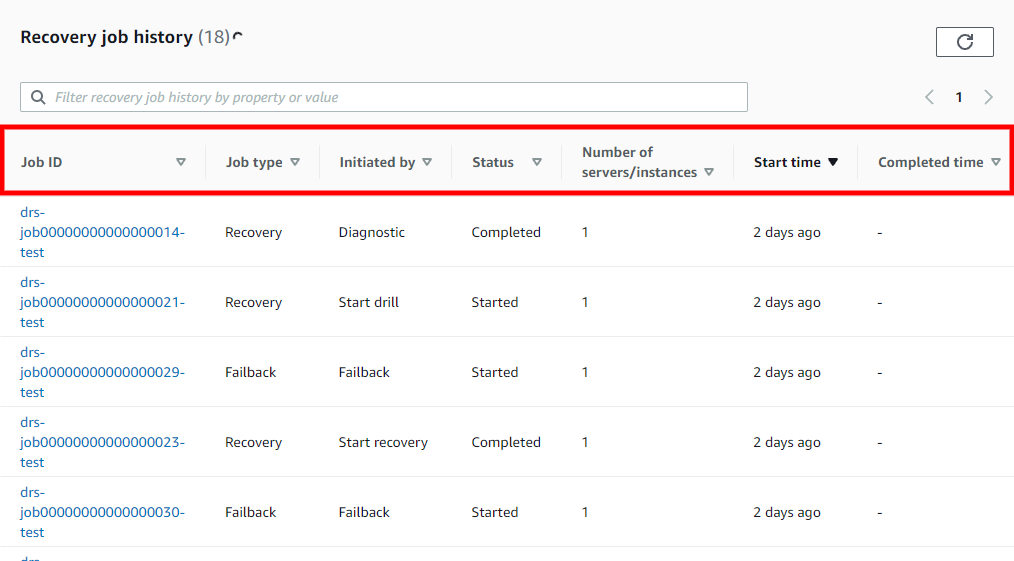The image size is (1014, 561).
Task: Go to next page arrow
Action: (988, 97)
